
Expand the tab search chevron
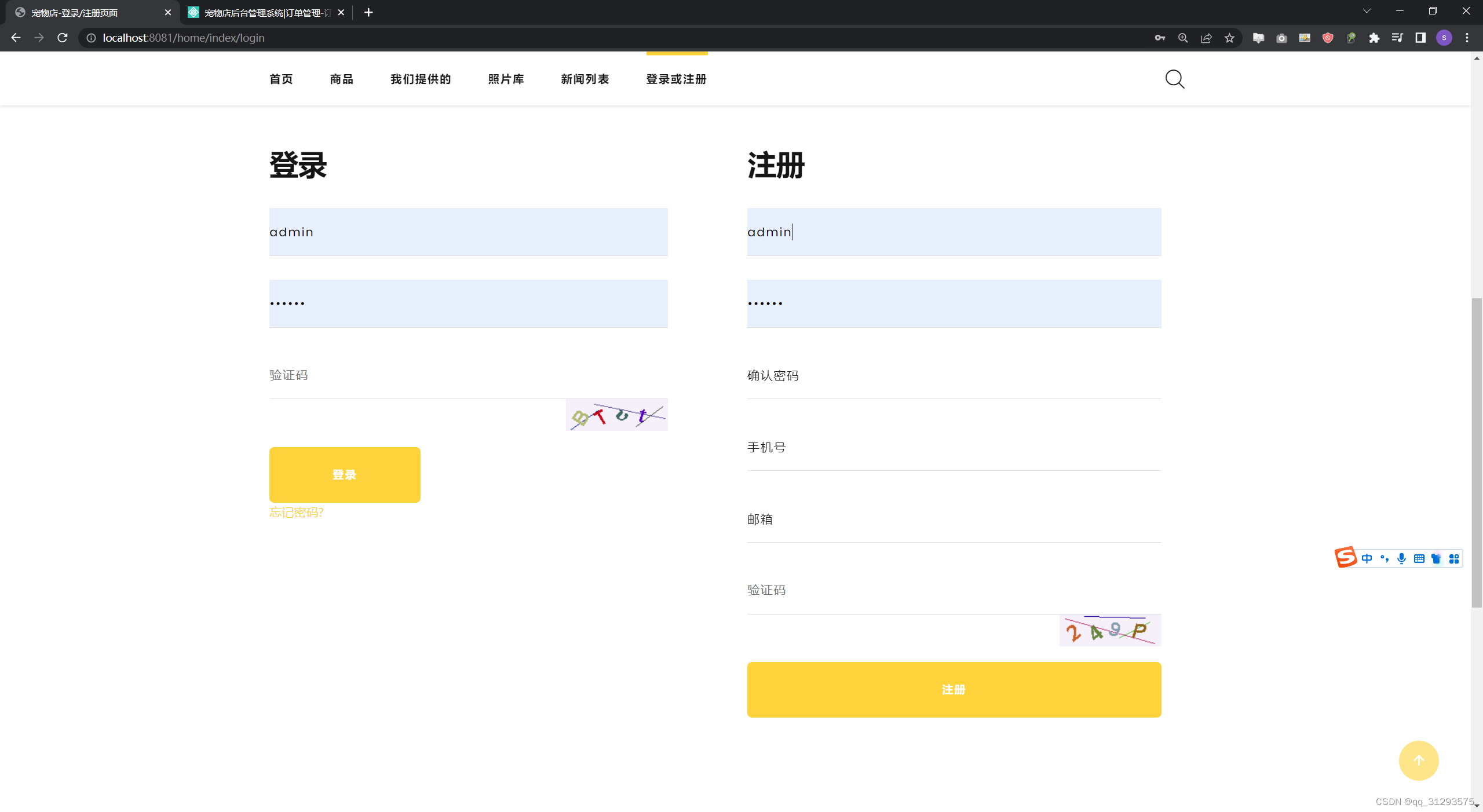coord(1367,11)
